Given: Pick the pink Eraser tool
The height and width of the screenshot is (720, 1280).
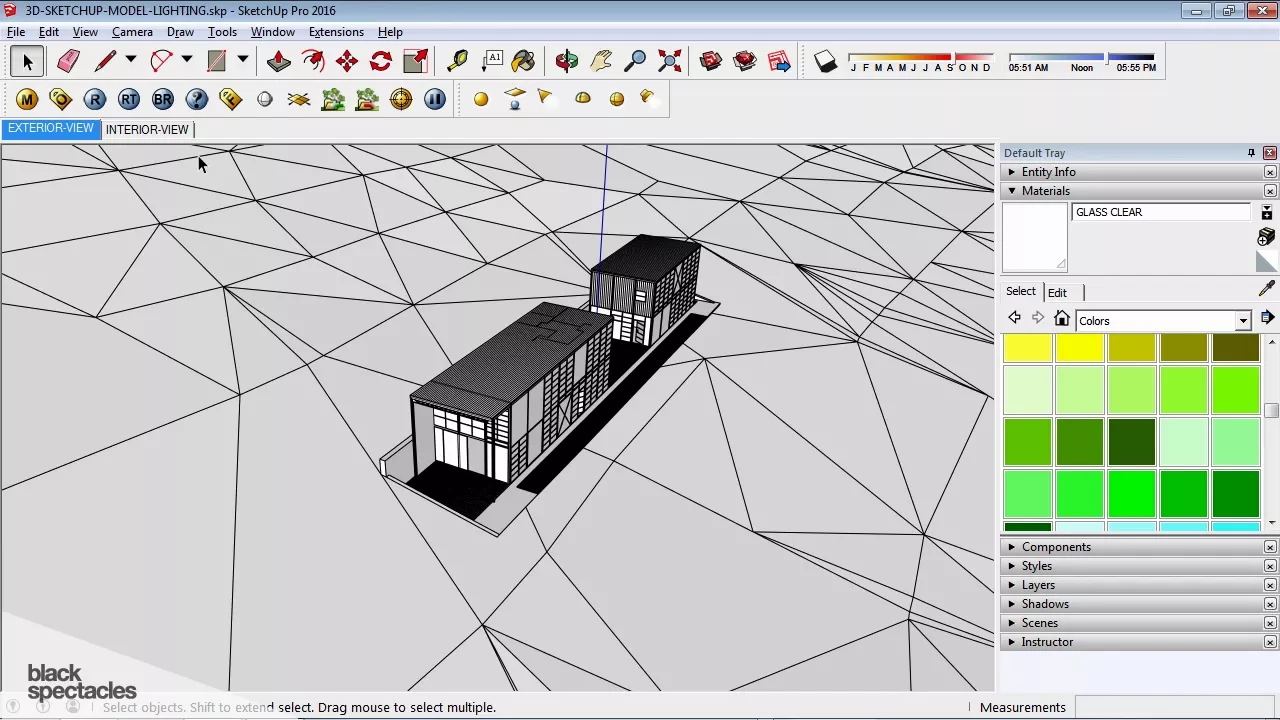Looking at the screenshot, I should tap(68, 62).
